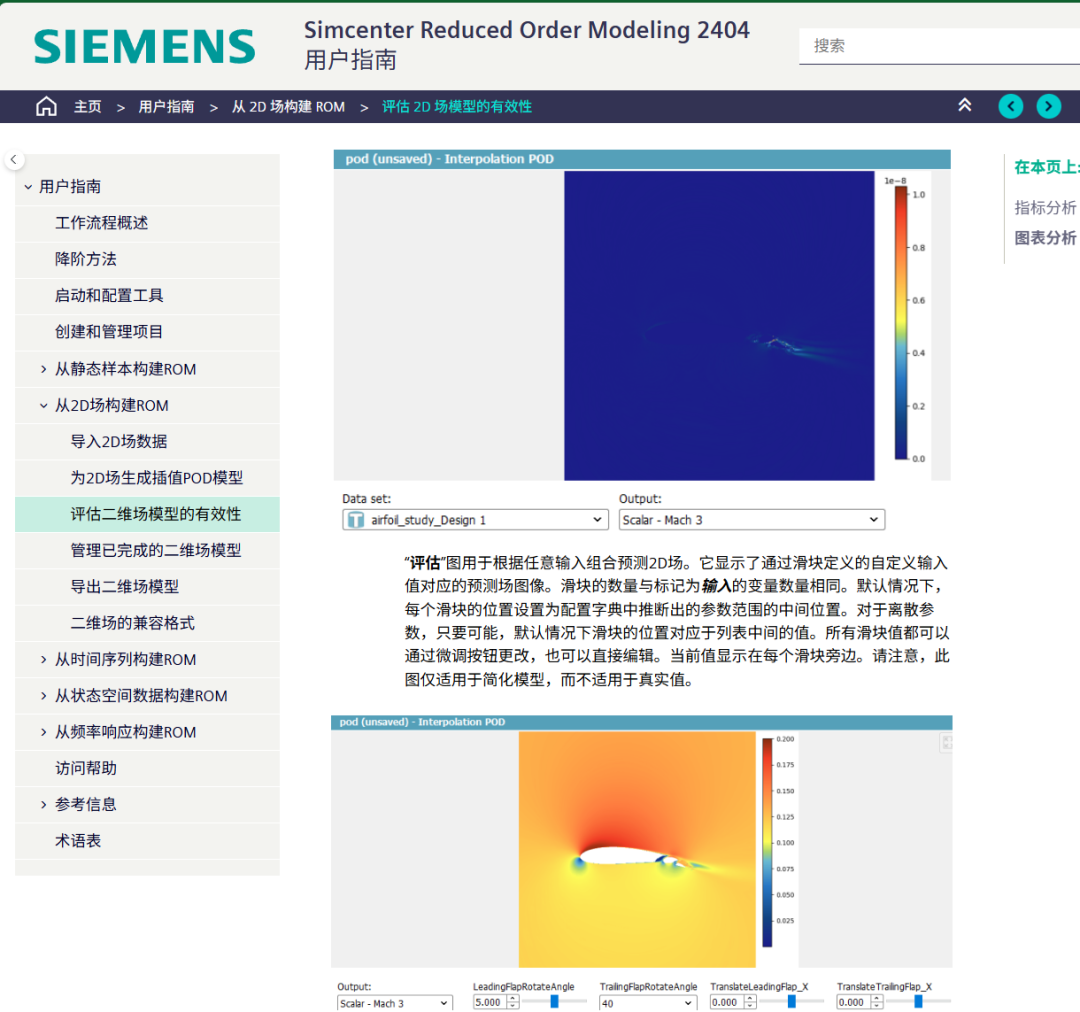The image size is (1080, 1012).
Task: Open 术语表 in the sidebar
Action: (78, 841)
